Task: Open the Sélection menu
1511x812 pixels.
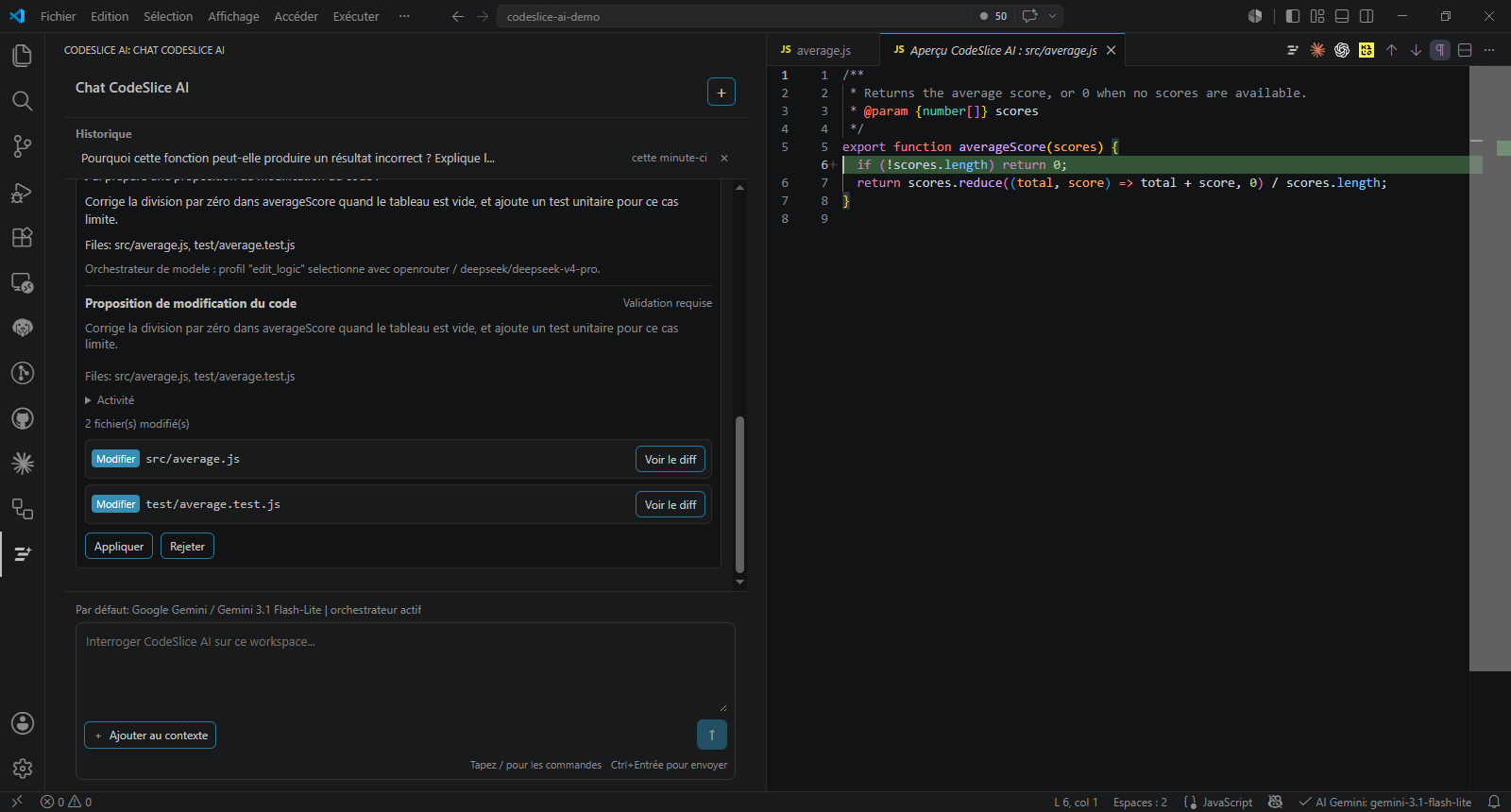Action: (168, 16)
